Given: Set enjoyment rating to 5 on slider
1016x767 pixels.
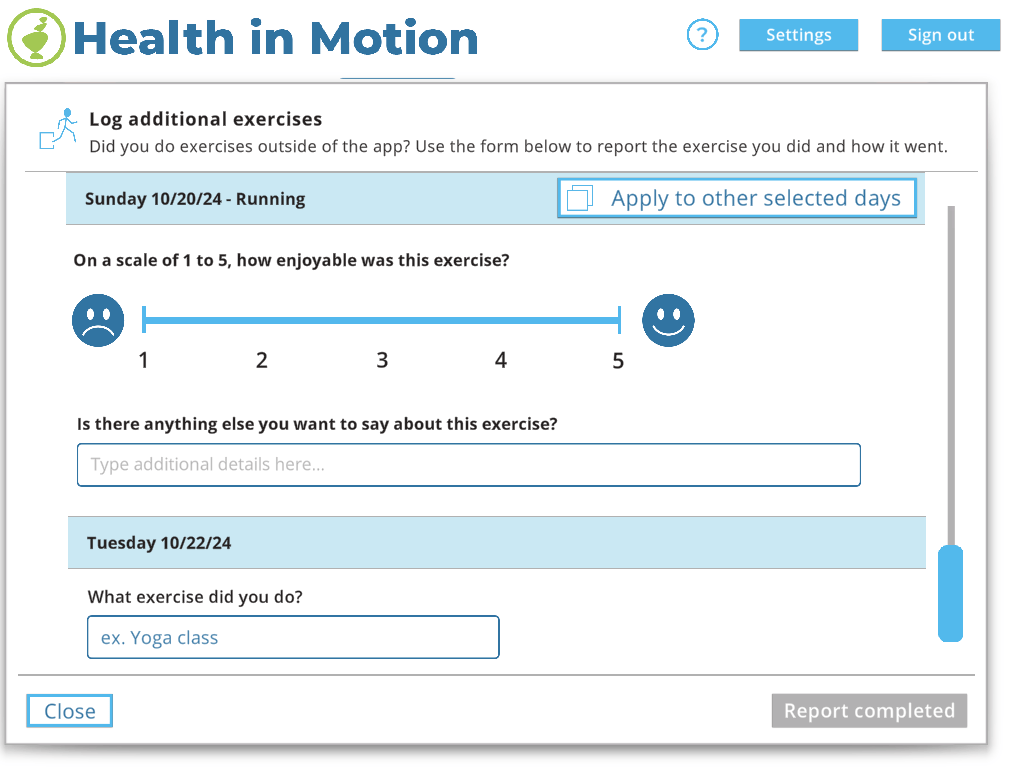Looking at the screenshot, I should (x=619, y=321).
